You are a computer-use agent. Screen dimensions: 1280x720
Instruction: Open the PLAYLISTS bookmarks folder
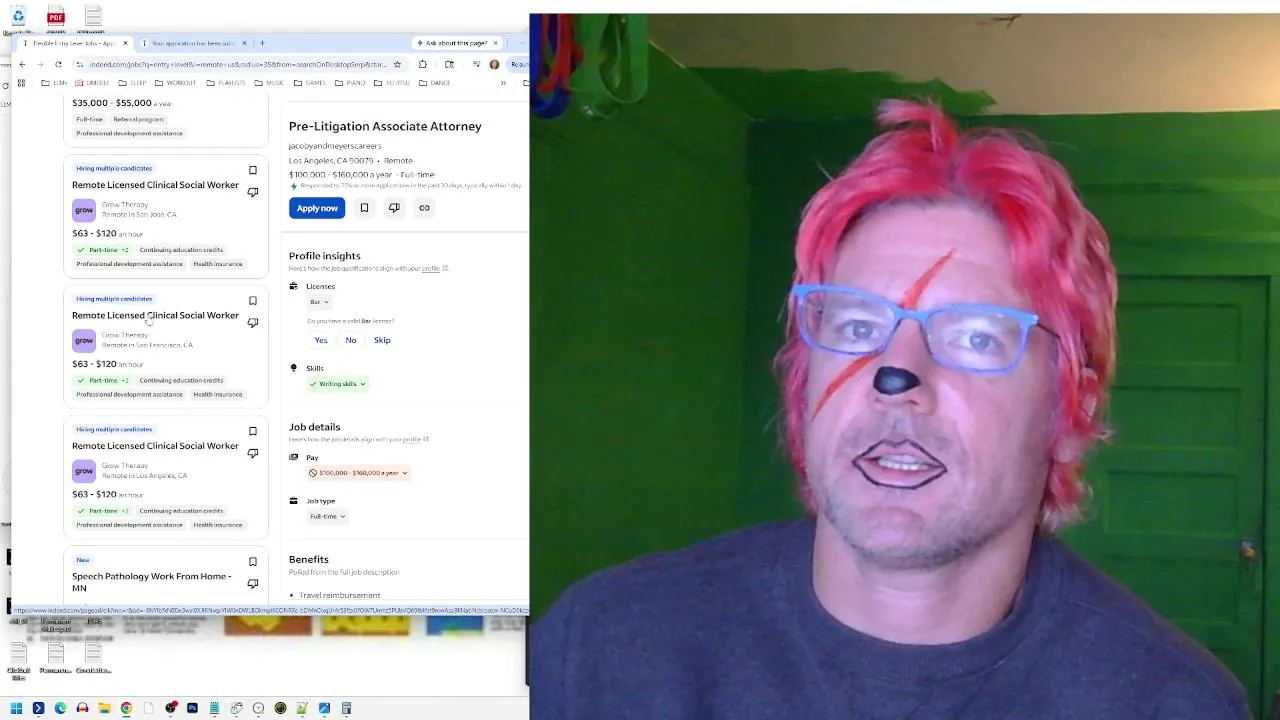pyautogui.click(x=225, y=83)
